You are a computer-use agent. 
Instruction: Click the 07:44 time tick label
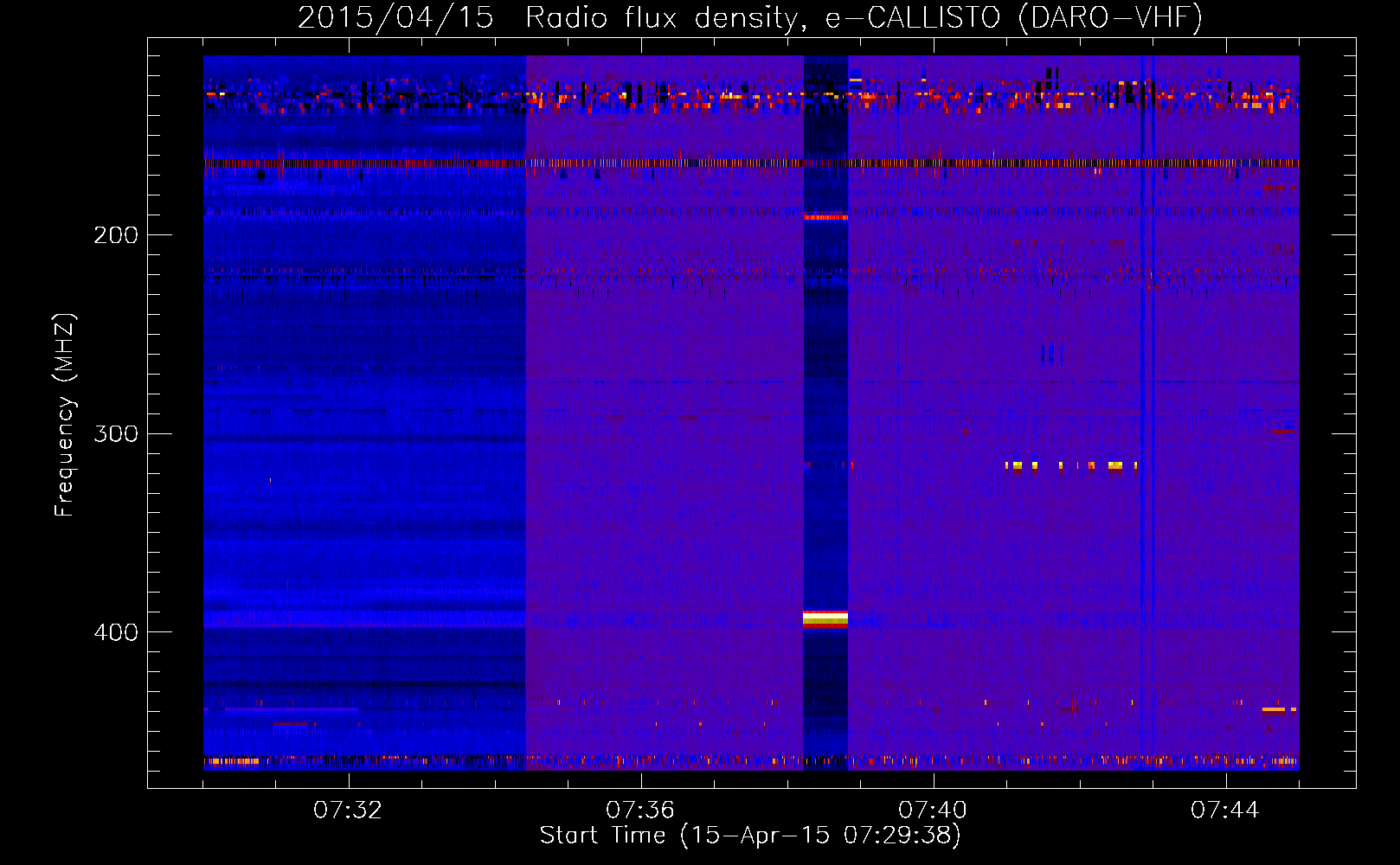[1225, 811]
